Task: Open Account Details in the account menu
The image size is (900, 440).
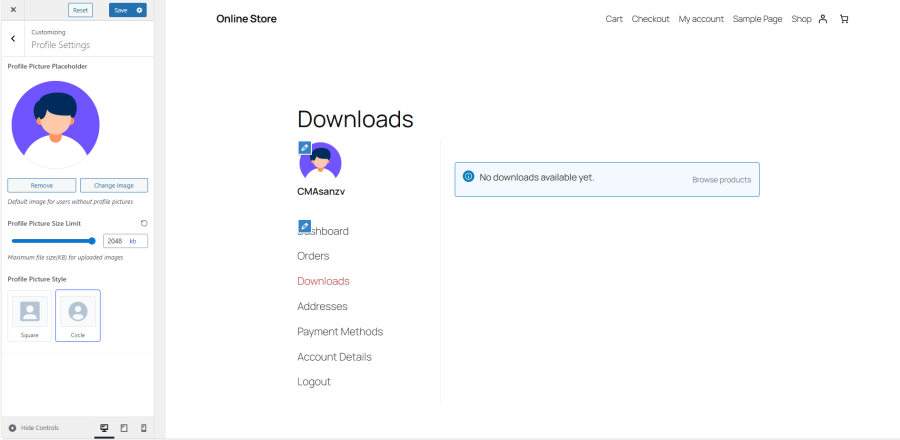Action: 334,357
